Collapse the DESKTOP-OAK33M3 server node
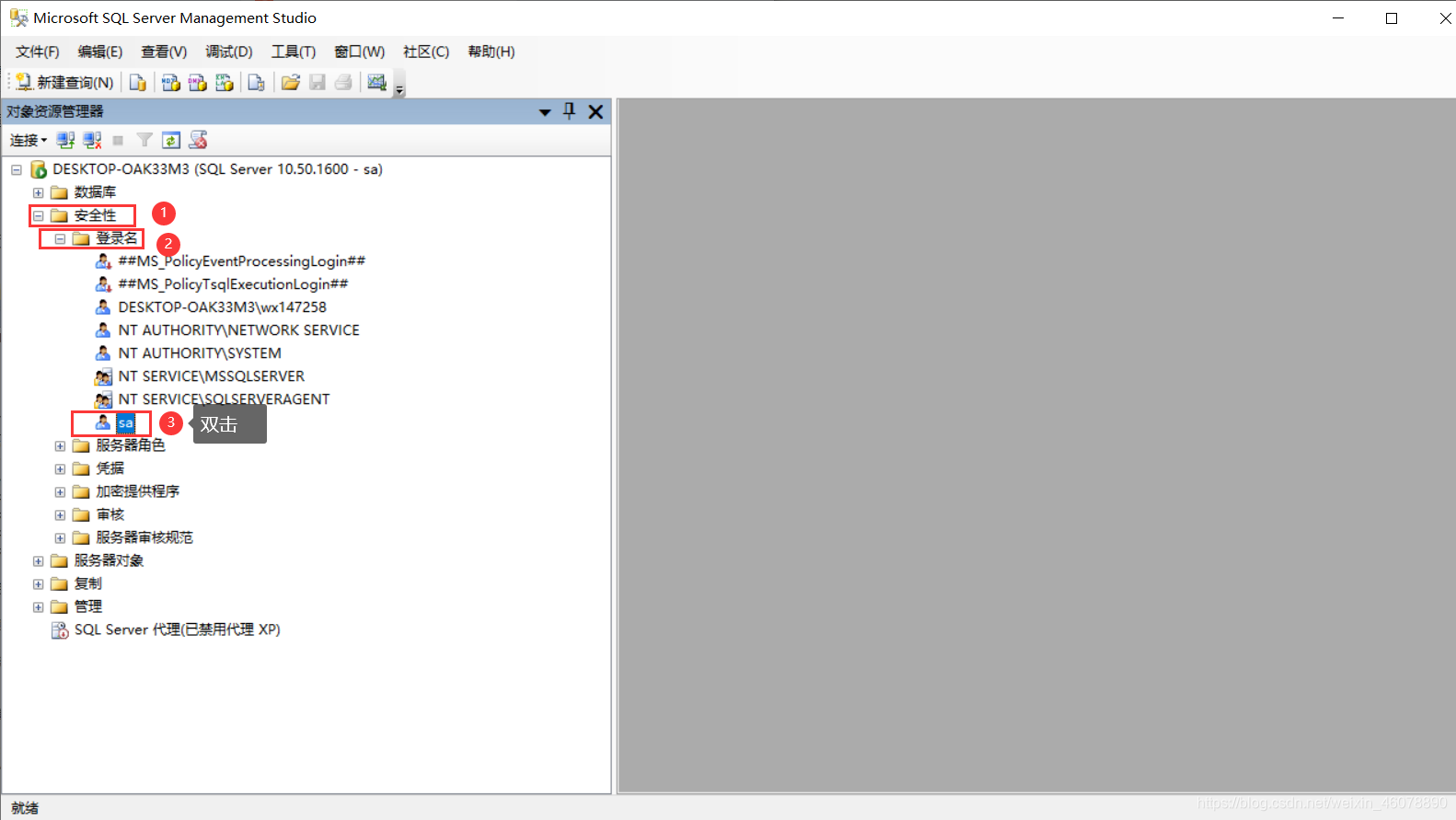The height and width of the screenshot is (820, 1456). tap(17, 169)
